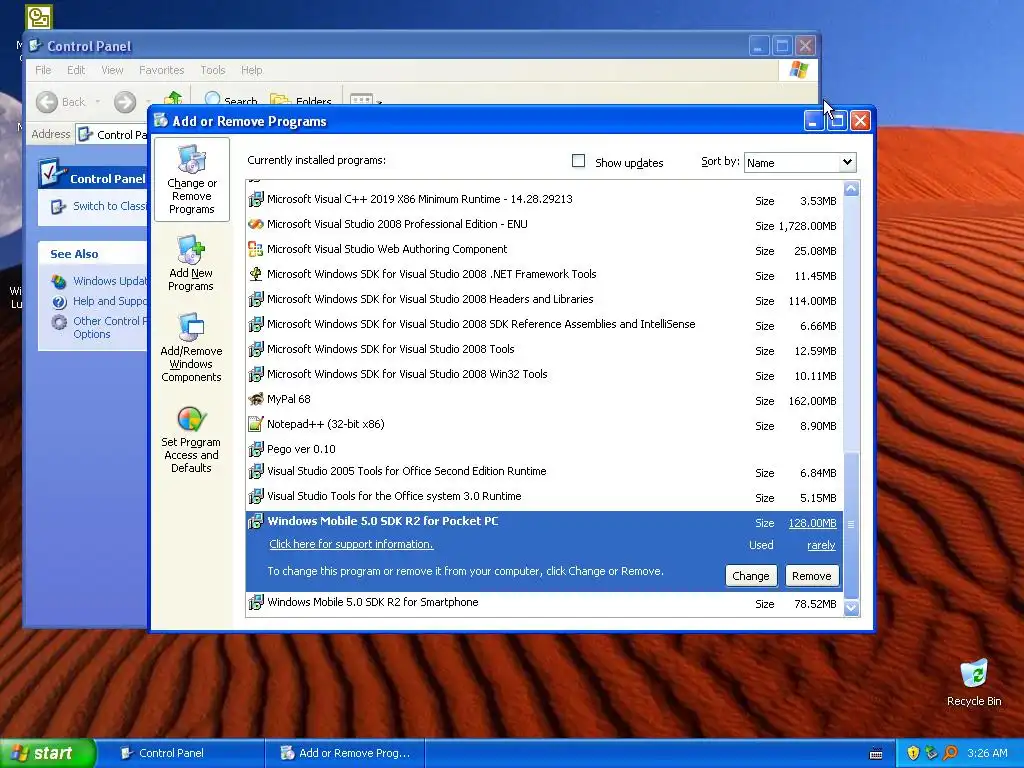Open the View menu in Control Panel
1024x768 pixels.
[112, 70]
